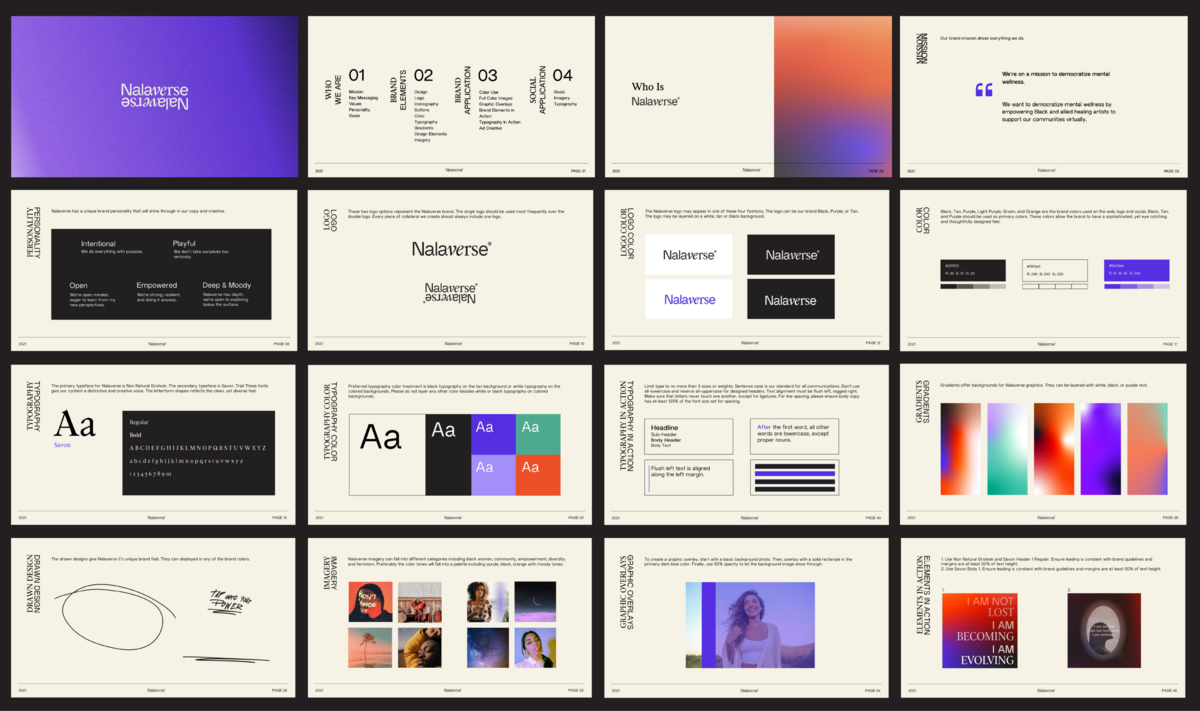Open the crescent moon photo

click(x=536, y=602)
